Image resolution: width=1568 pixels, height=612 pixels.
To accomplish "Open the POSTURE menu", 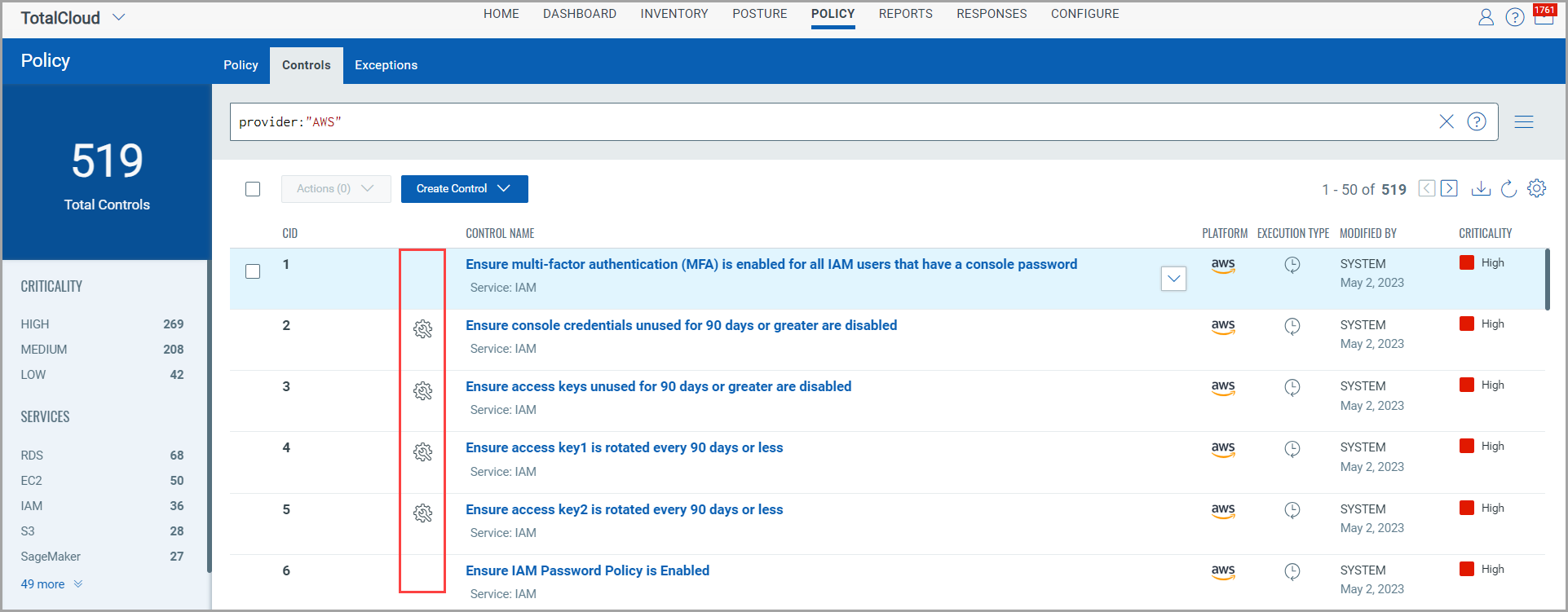I will coord(760,14).
